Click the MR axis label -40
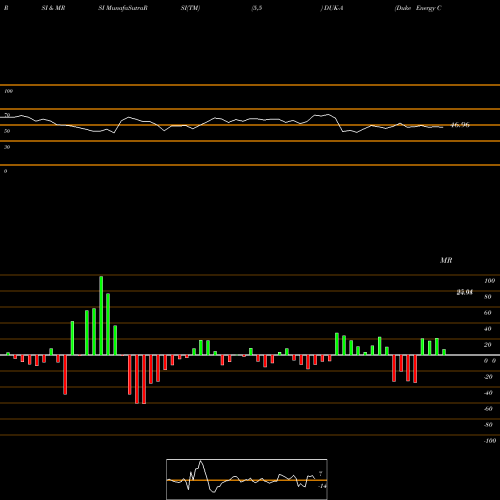The image size is (500, 500). tap(488, 393)
